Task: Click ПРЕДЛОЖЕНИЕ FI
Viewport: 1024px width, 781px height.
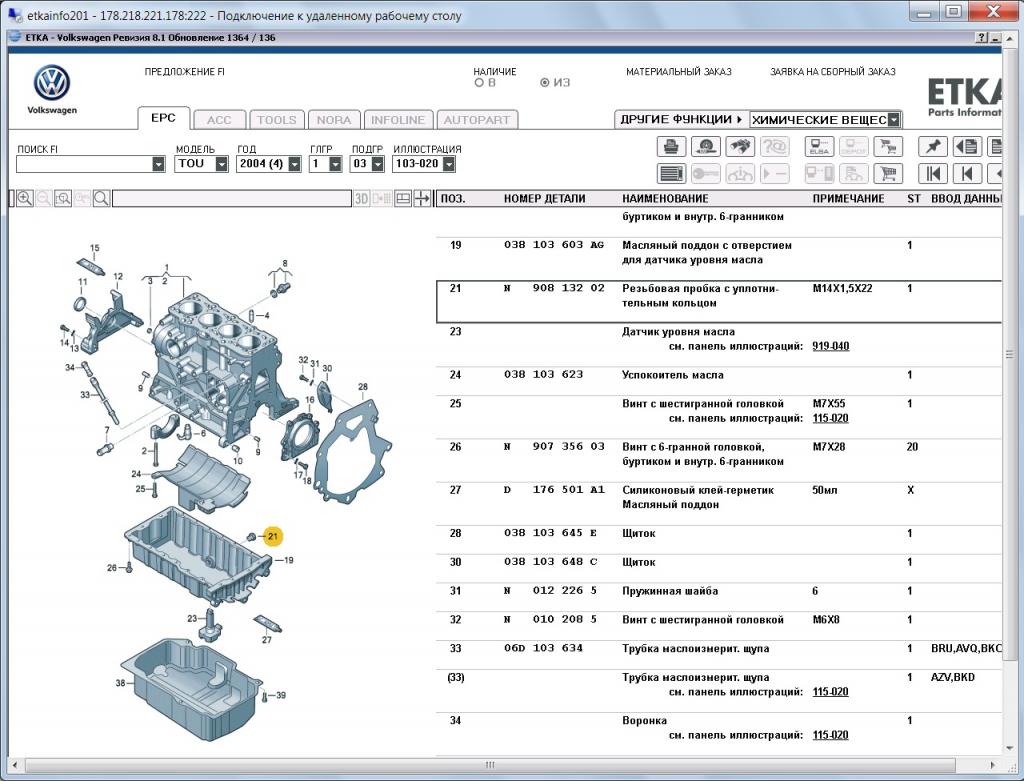Action: pyautogui.click(x=184, y=72)
